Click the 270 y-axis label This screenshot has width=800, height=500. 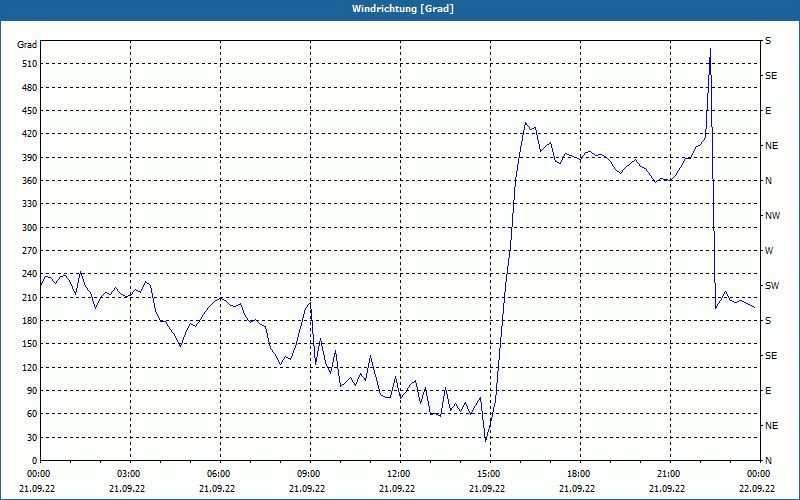coord(29,251)
